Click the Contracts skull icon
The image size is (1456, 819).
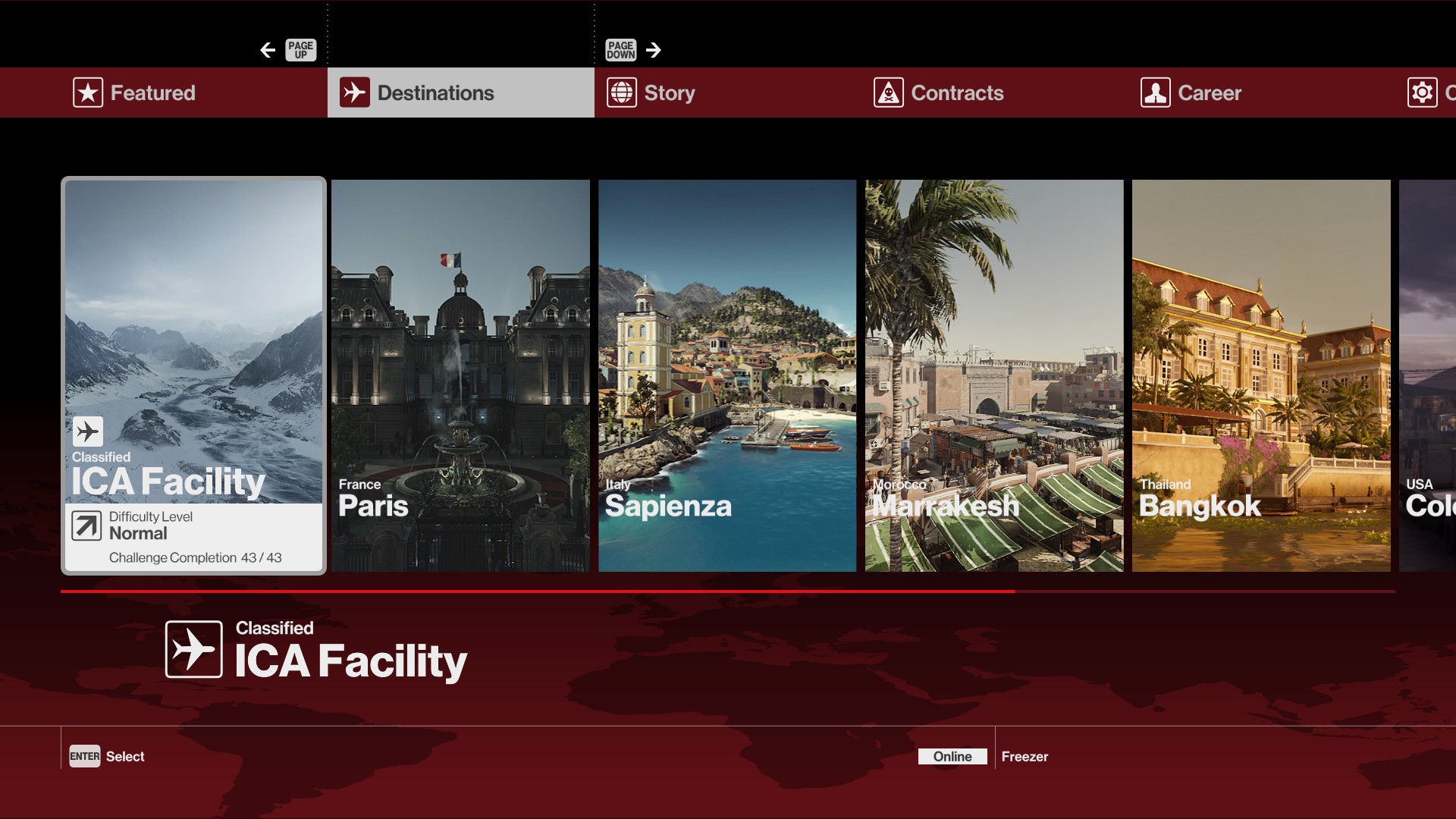coord(888,93)
